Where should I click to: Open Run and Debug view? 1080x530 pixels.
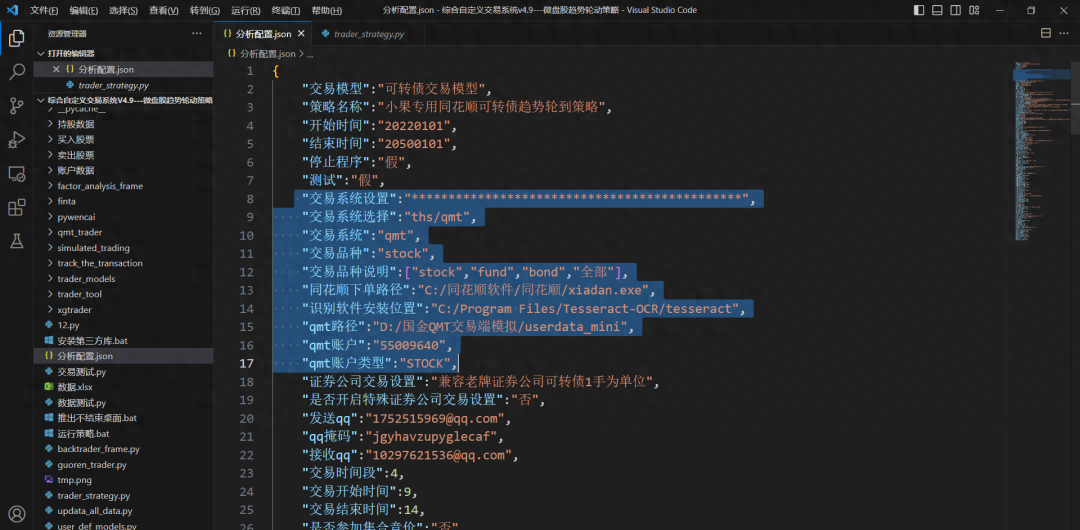(x=17, y=140)
